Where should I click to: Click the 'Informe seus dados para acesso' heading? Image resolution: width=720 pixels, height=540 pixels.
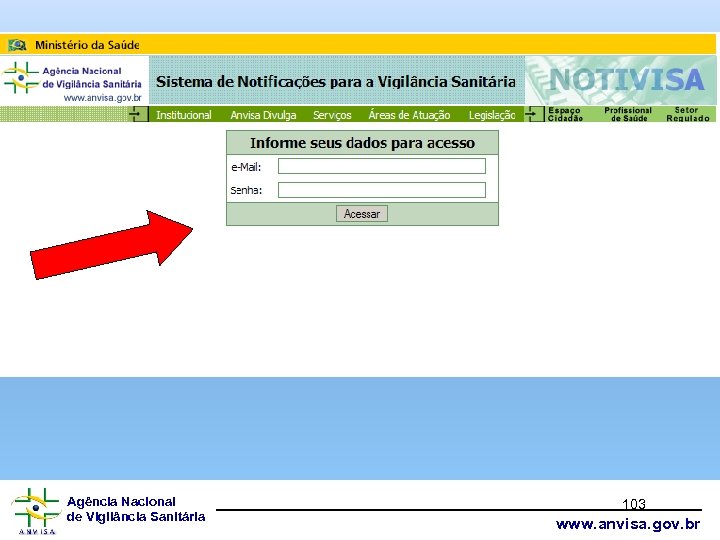pos(362,143)
